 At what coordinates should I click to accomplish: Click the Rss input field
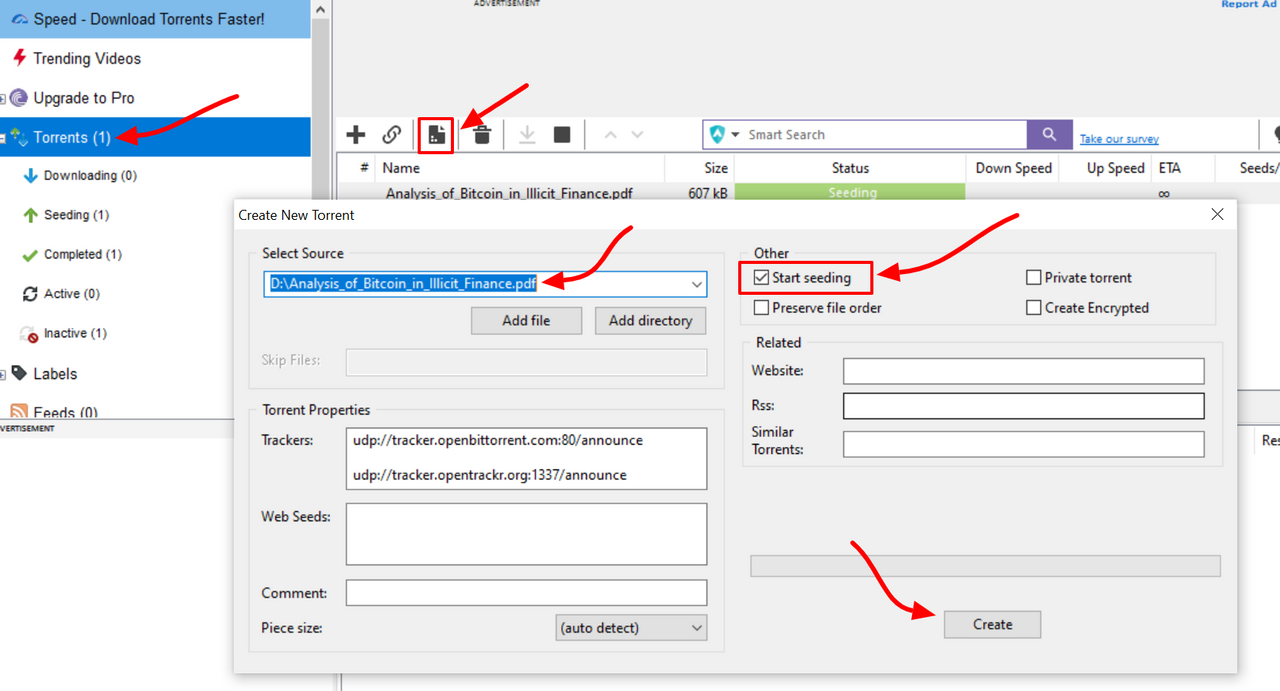pyautogui.click(x=1024, y=405)
